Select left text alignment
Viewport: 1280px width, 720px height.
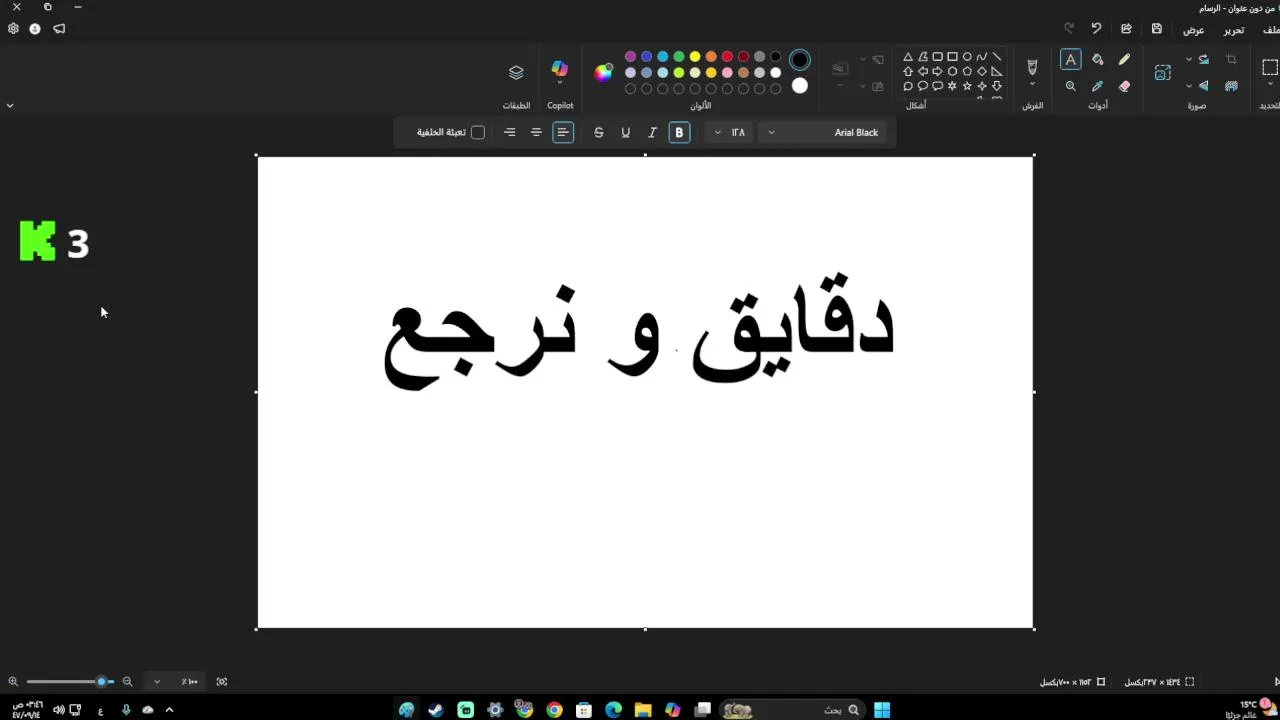(x=563, y=132)
